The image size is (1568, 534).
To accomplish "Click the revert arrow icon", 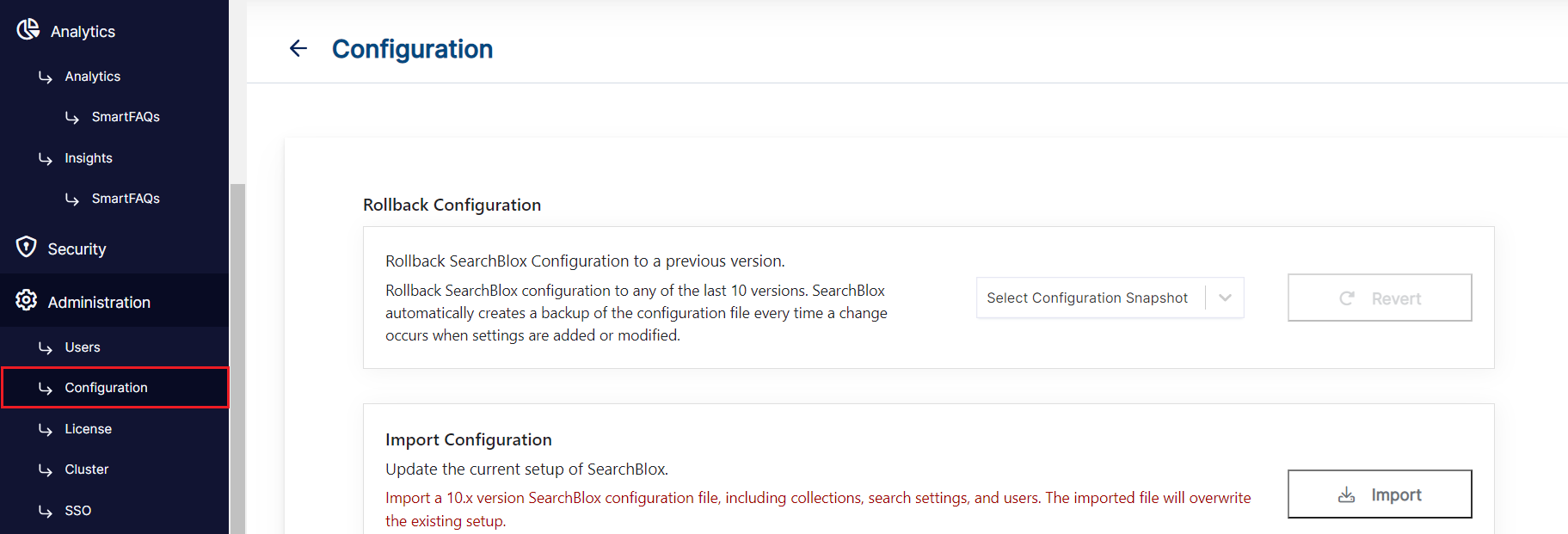I will pyautogui.click(x=1347, y=298).
